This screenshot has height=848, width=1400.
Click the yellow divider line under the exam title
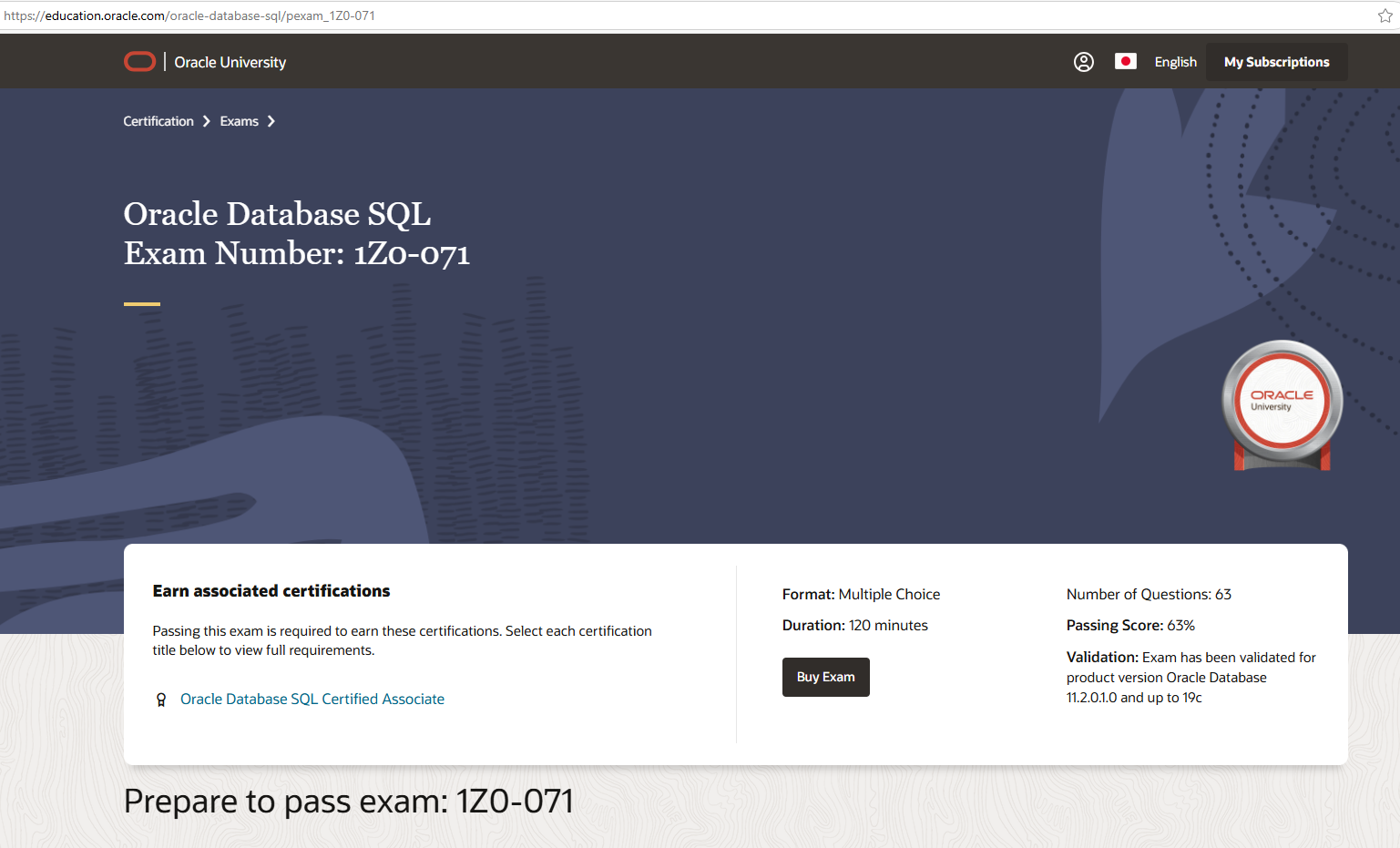[x=141, y=303]
